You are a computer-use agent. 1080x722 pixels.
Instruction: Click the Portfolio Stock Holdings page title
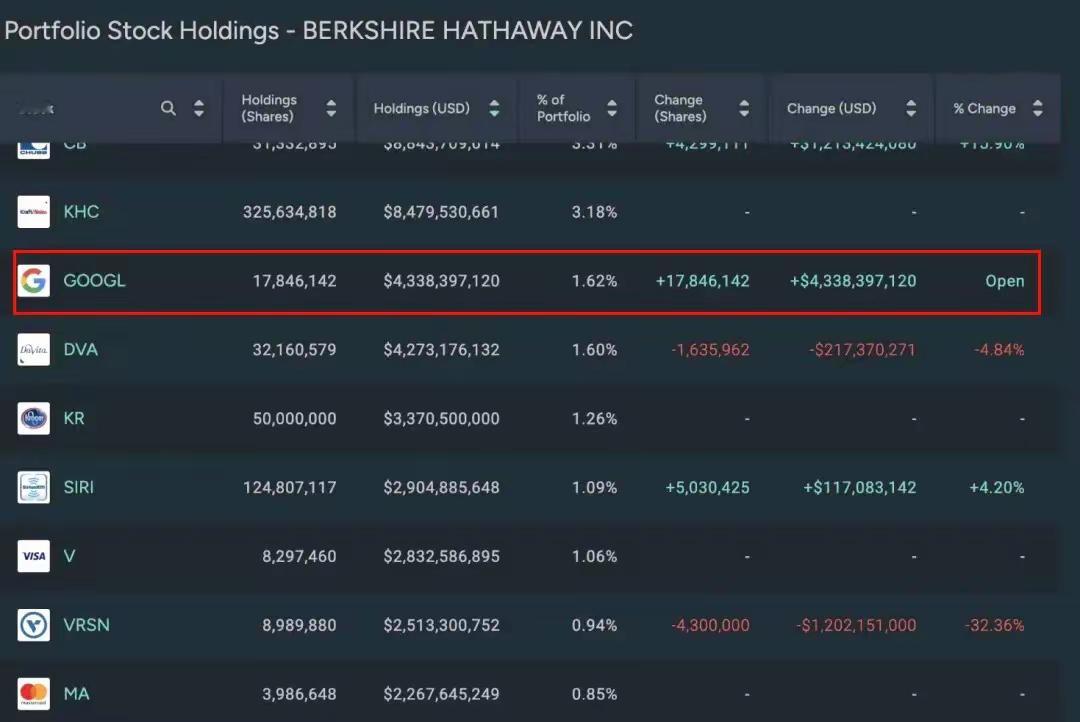(x=319, y=31)
